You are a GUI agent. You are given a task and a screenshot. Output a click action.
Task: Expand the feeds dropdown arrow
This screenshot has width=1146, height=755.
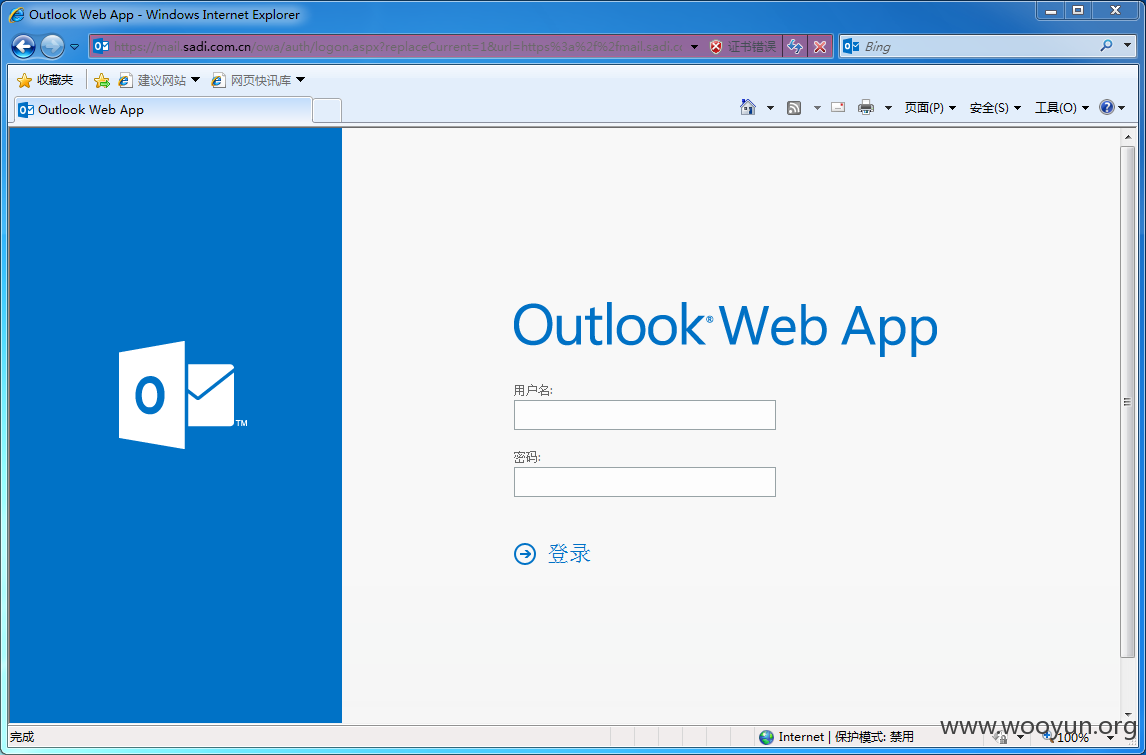817,108
